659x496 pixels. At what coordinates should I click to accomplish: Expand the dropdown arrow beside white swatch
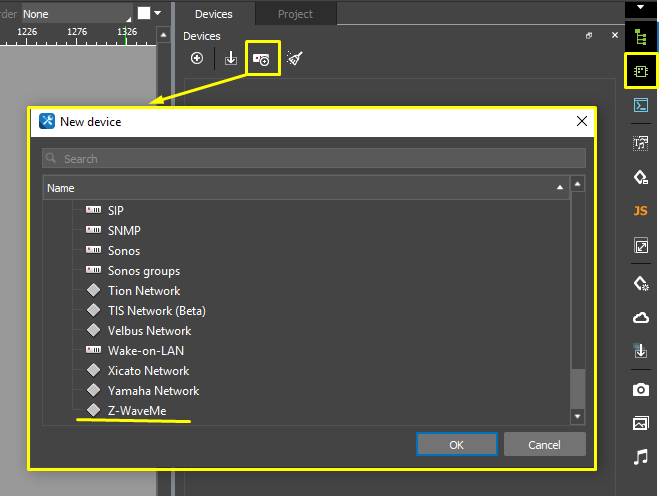pos(158,13)
